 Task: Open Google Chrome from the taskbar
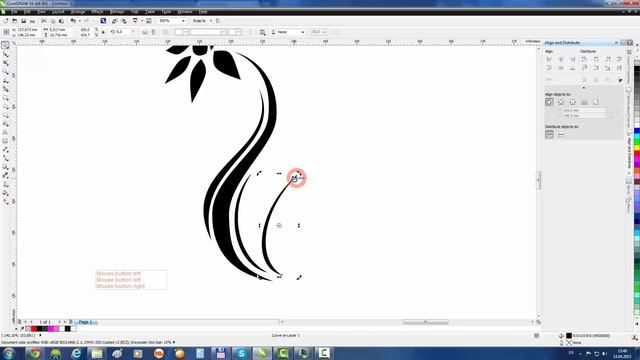[x=35, y=353]
